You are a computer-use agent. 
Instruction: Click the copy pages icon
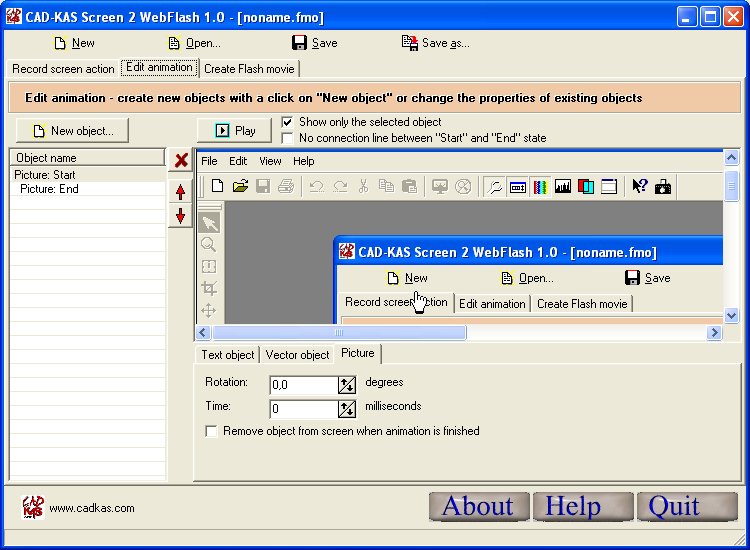point(386,186)
